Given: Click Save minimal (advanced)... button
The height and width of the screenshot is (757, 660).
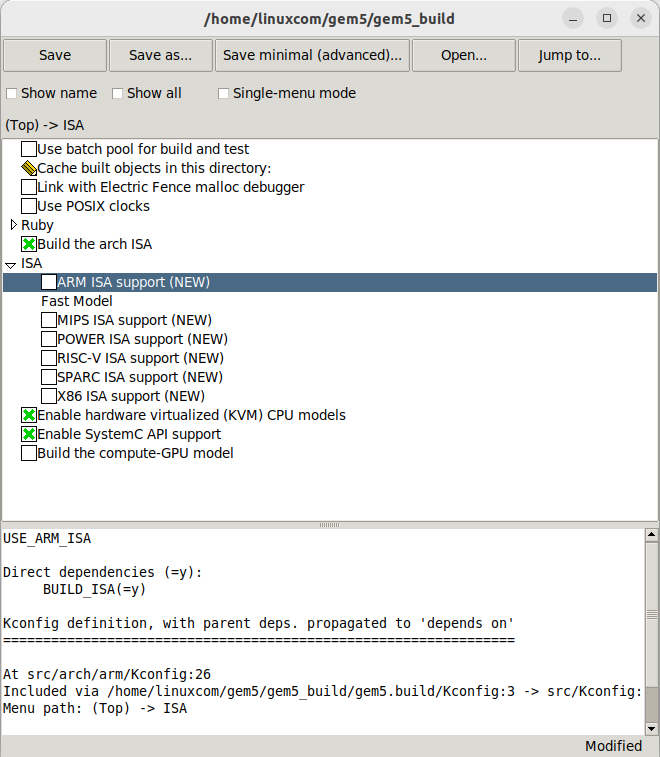Looking at the screenshot, I should coord(312,56).
